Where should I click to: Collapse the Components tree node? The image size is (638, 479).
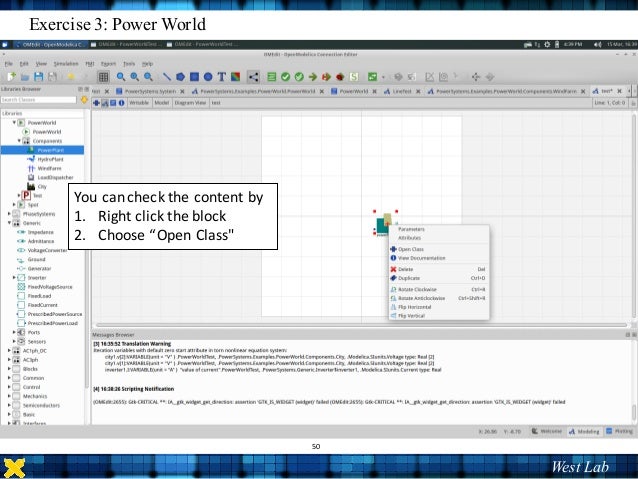point(21,140)
